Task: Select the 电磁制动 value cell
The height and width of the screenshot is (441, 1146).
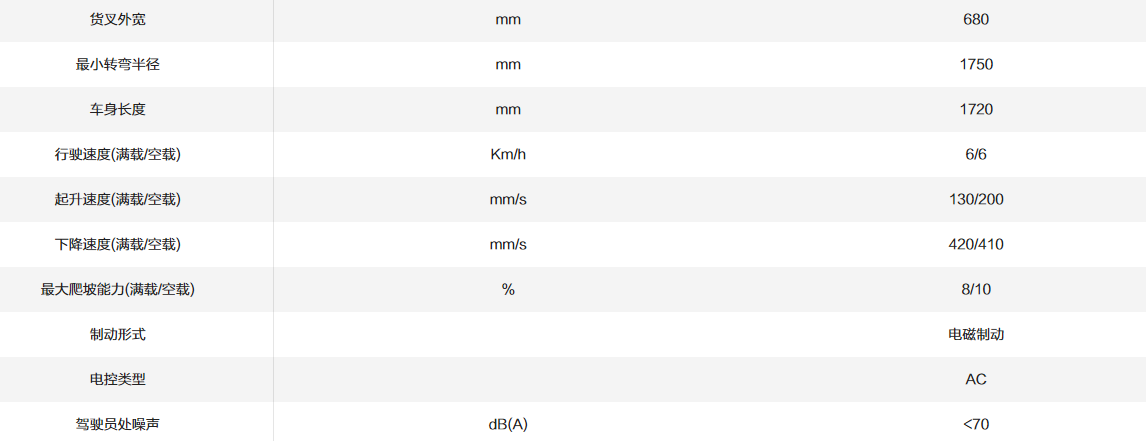Action: (x=975, y=335)
